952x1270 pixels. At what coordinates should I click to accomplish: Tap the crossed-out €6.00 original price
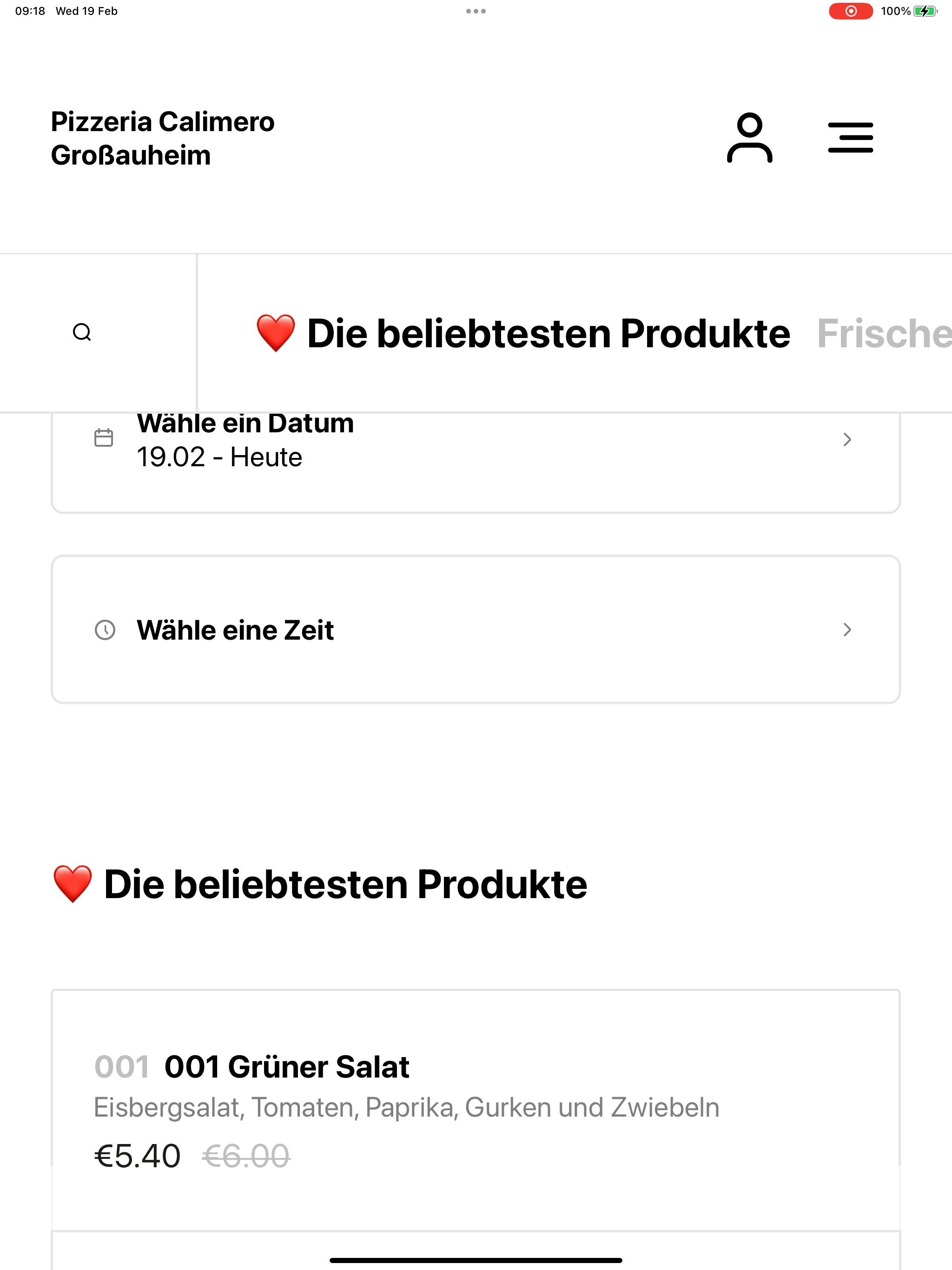tap(246, 1156)
